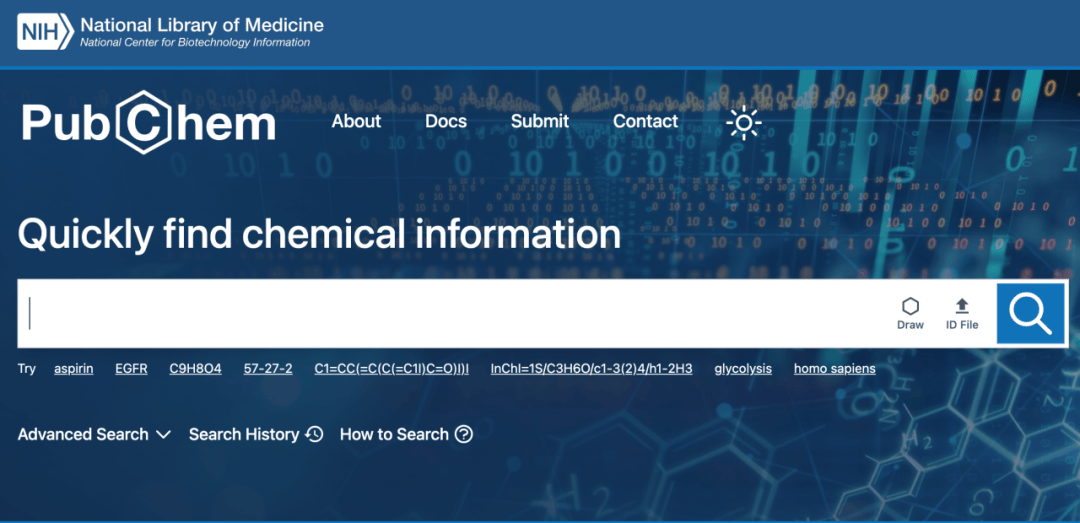Click inside the chemical search input field
Viewport: 1080px width, 523px height.
450,313
